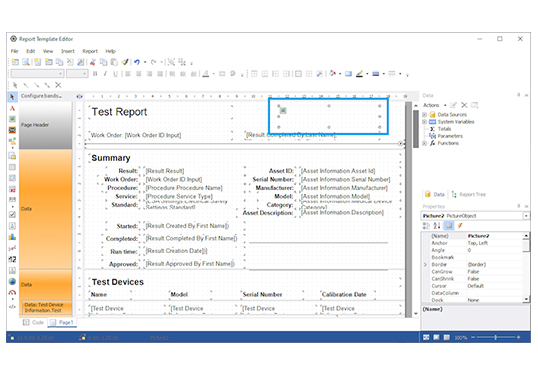Open the font name combo box

click(37, 73)
